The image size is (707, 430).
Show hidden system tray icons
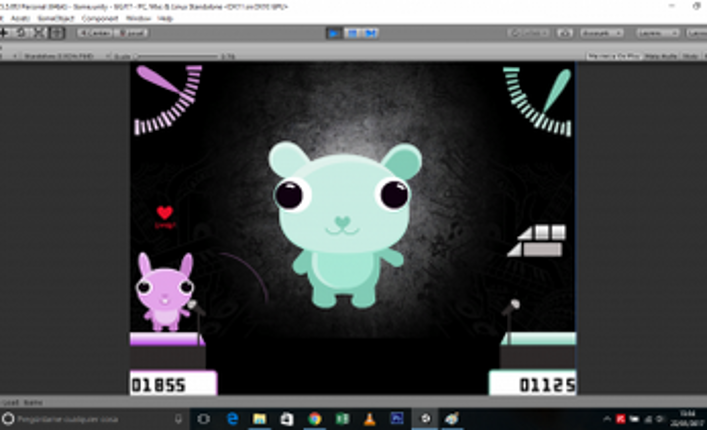point(607,419)
